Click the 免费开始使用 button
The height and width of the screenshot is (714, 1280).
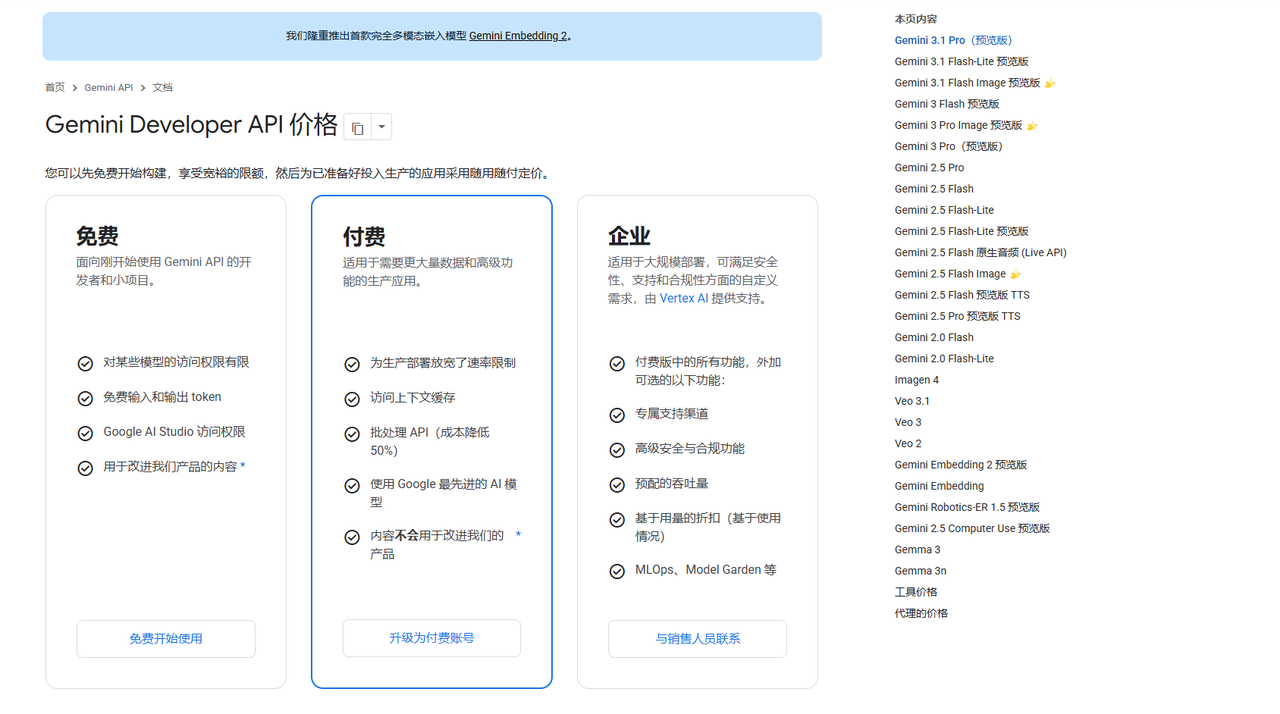coord(166,639)
